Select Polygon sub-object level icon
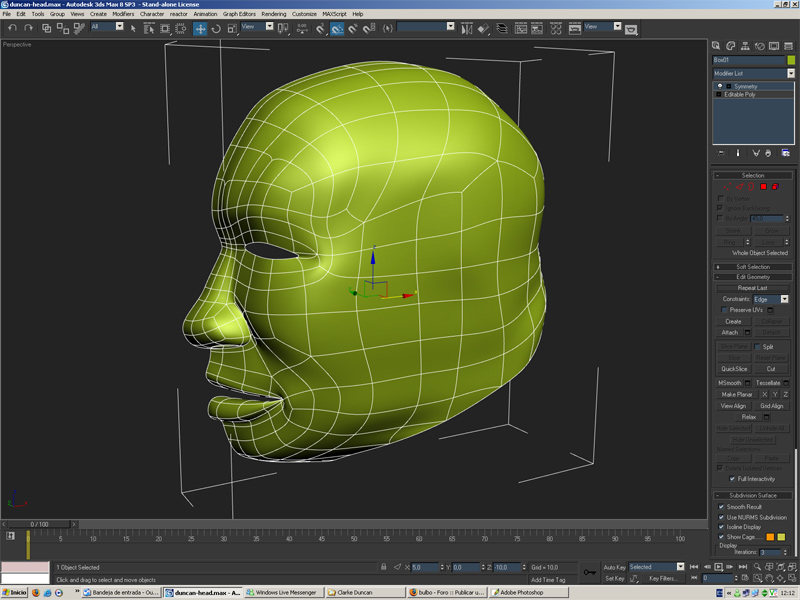Viewport: 800px width, 600px height. [x=763, y=187]
